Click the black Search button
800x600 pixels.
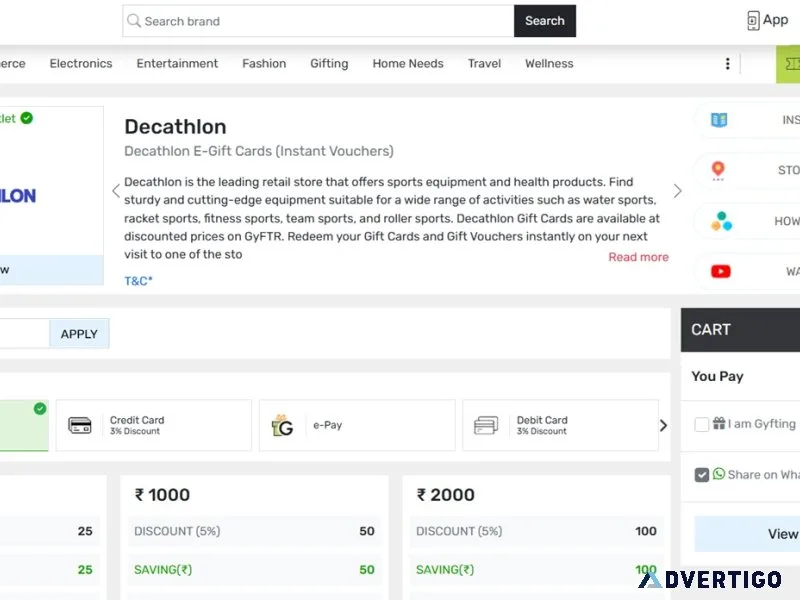tap(545, 21)
